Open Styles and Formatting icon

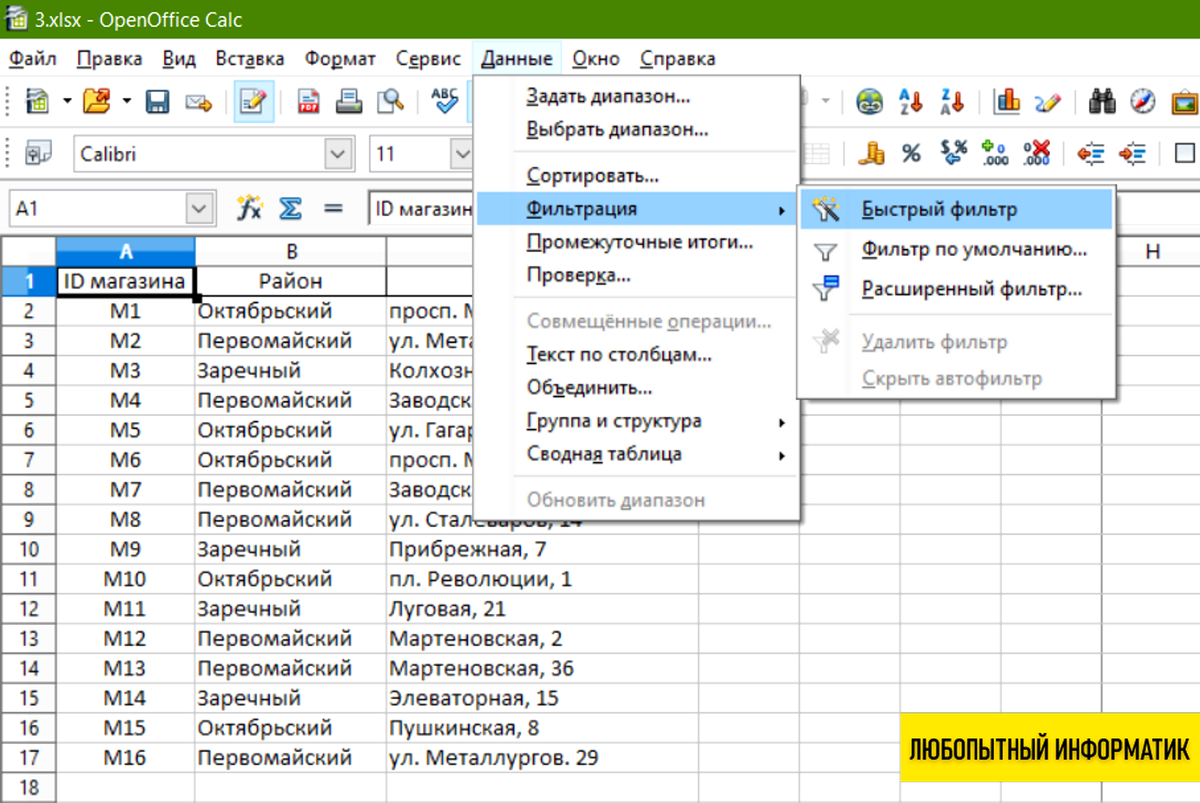tap(38, 154)
